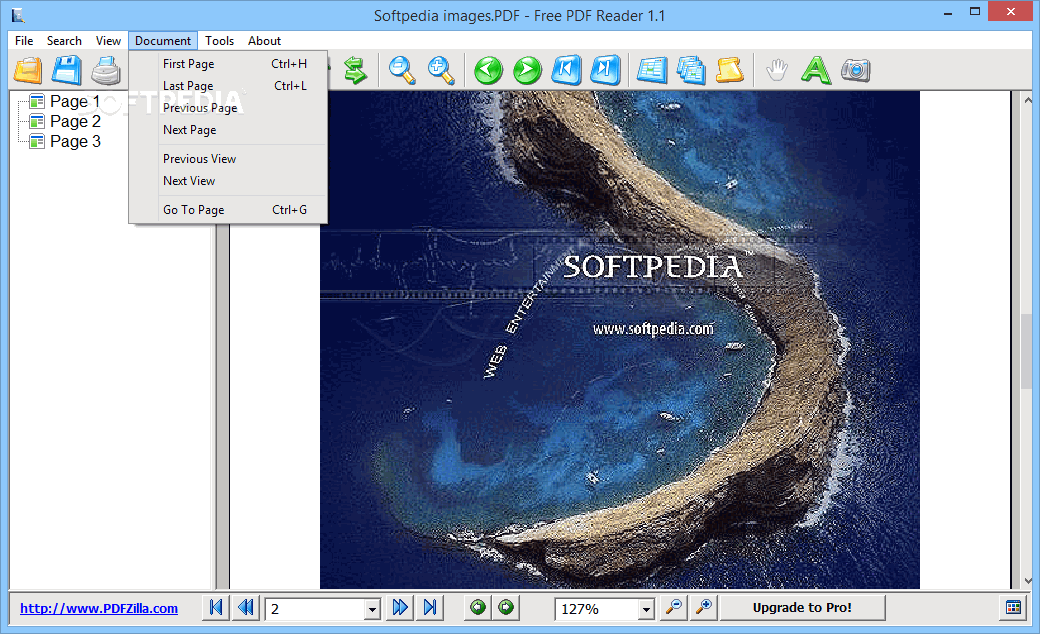This screenshot has width=1040, height=634.
Task: Click the Upgrade to Pro! button
Action: 802,607
